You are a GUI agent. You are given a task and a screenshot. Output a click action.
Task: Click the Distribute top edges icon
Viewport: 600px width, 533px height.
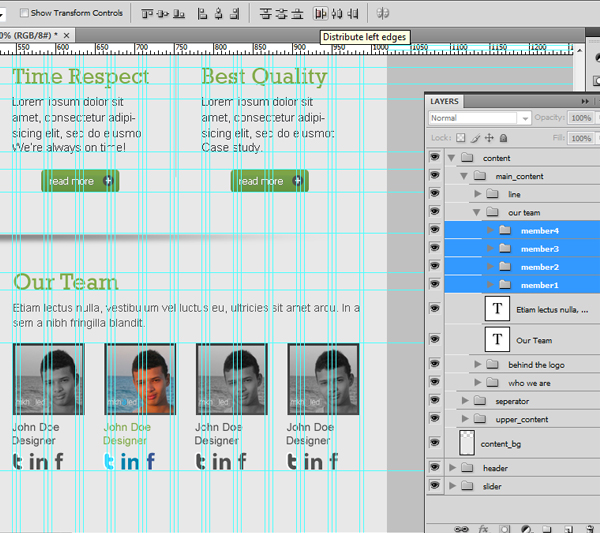click(266, 14)
